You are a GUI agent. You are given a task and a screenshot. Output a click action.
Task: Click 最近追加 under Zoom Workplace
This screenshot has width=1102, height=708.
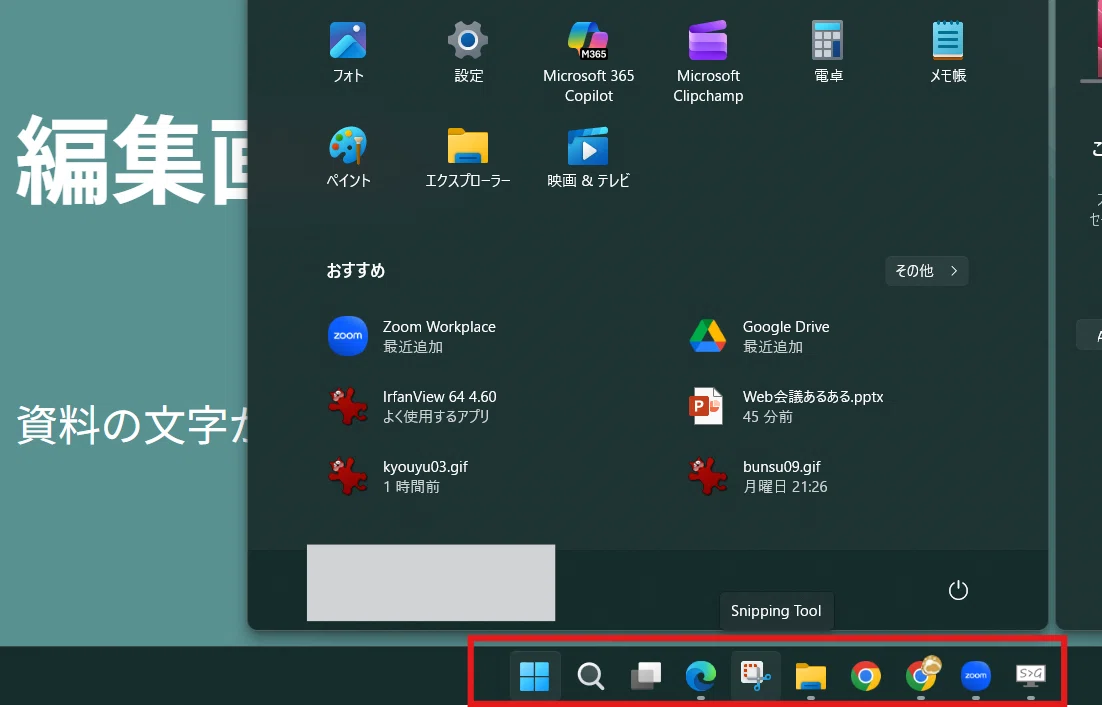tap(413, 347)
